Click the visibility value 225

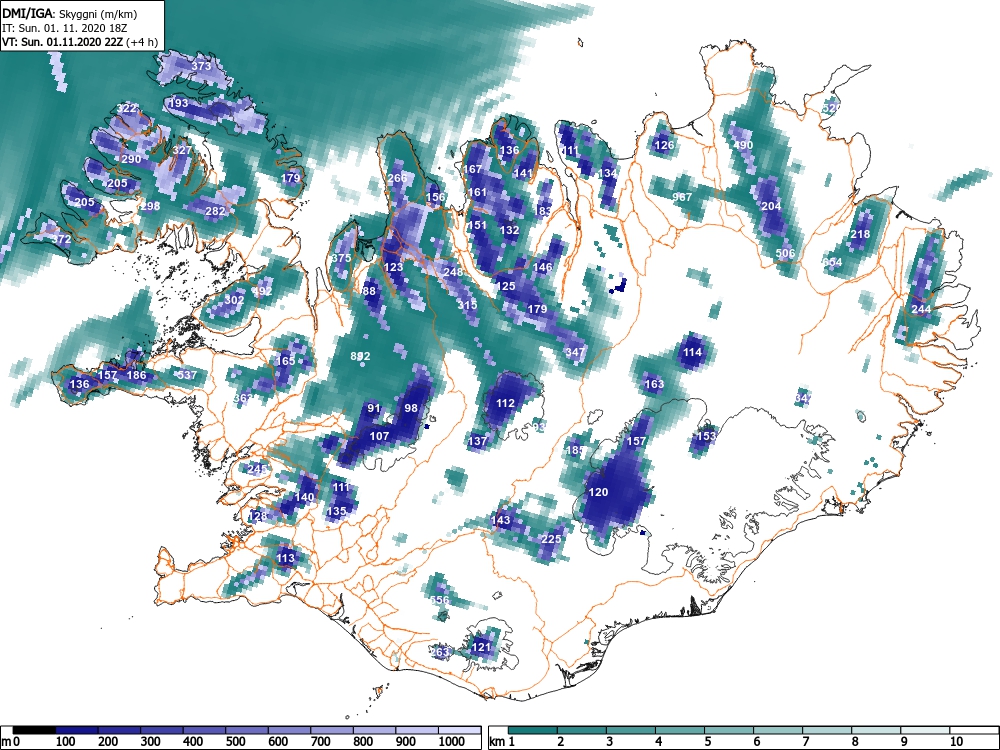551,539
